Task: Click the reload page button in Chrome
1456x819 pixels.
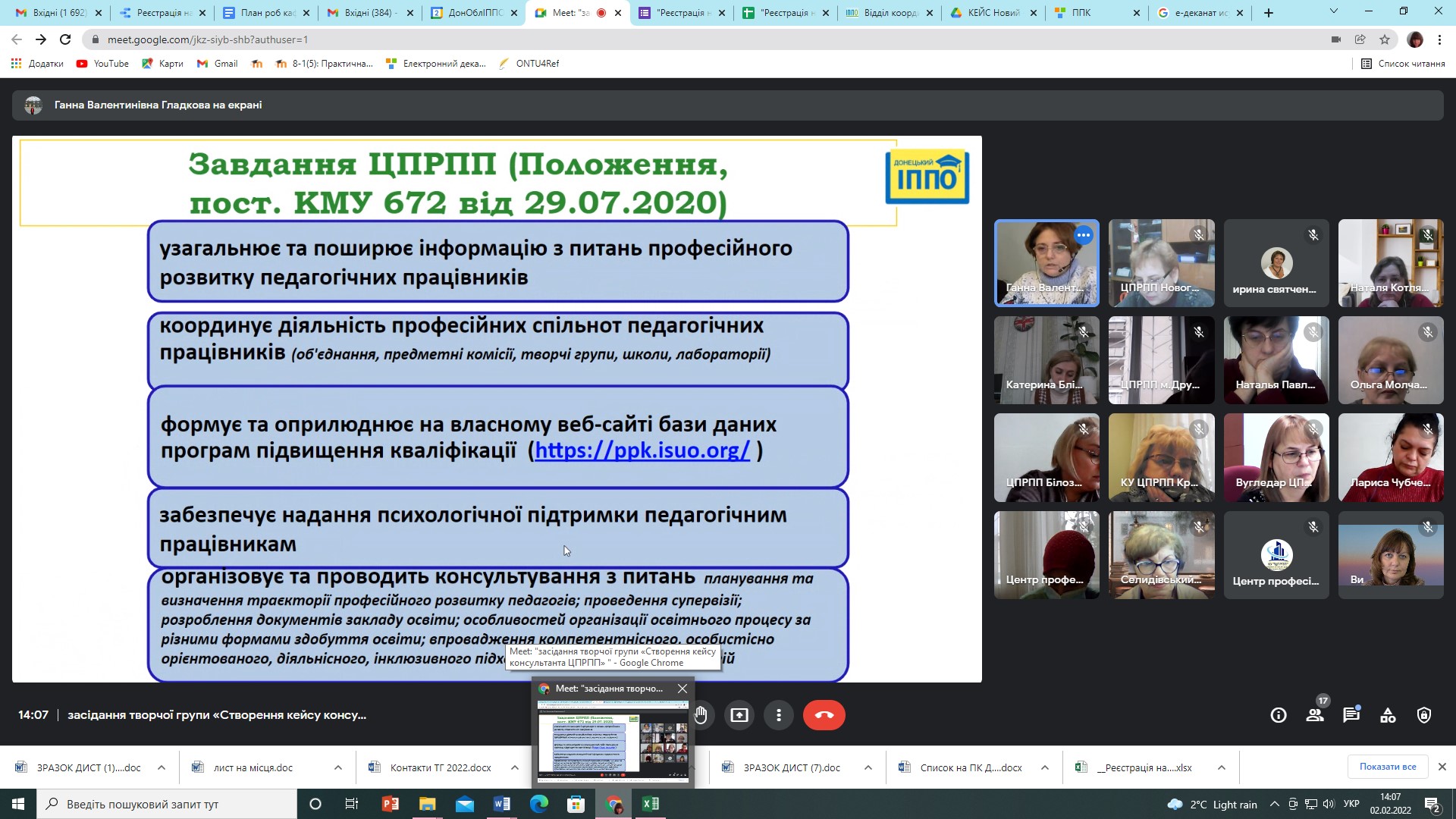Action: pyautogui.click(x=65, y=39)
